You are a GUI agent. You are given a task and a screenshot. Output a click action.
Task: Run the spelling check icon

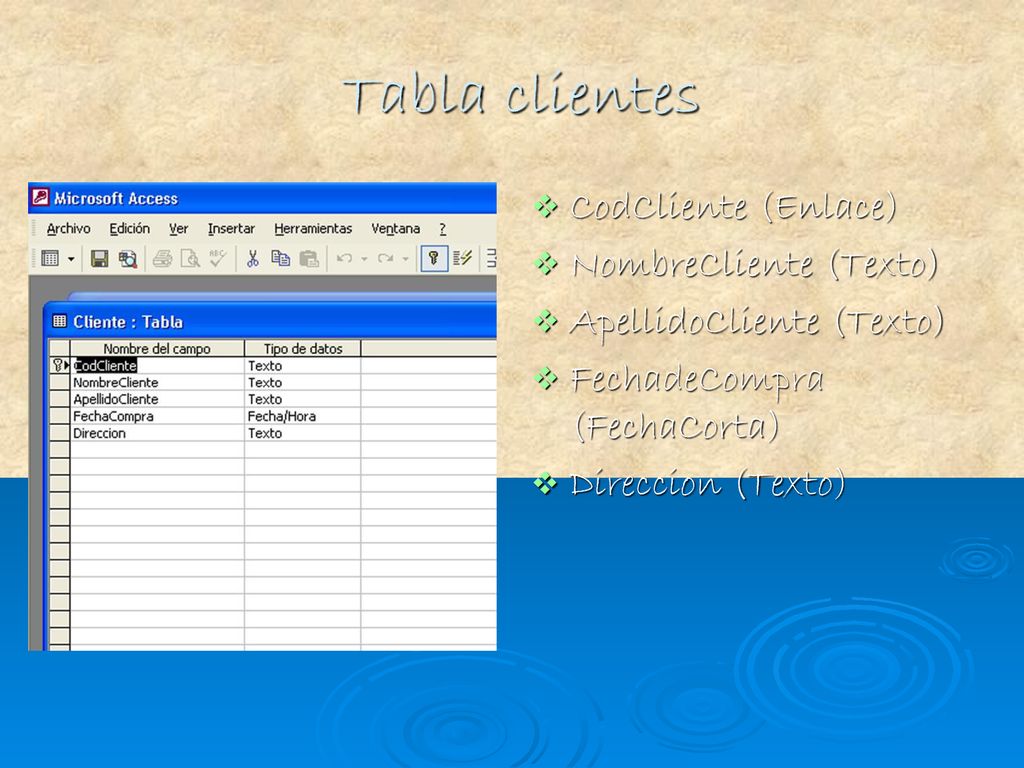217,259
